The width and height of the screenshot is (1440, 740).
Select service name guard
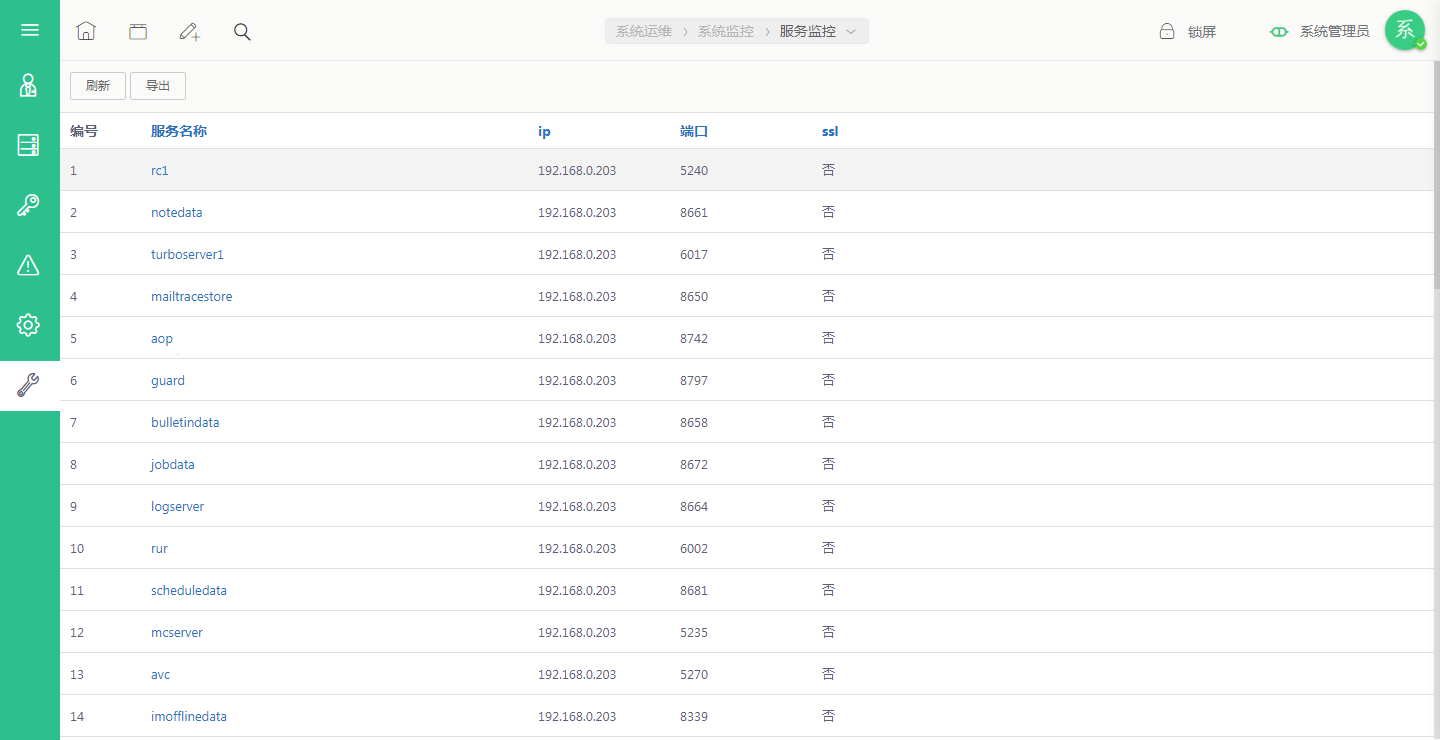pyautogui.click(x=168, y=381)
